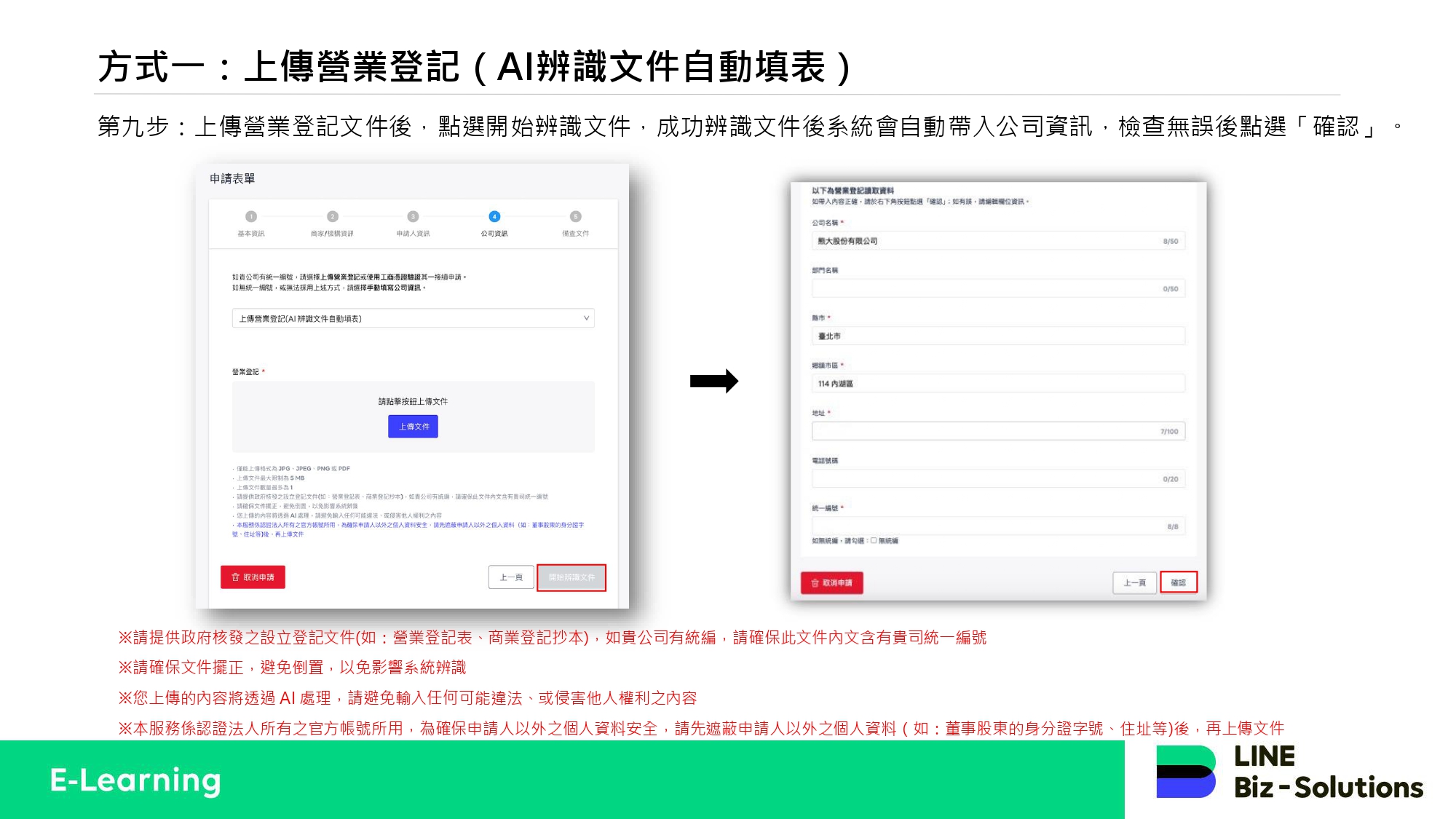Open the 縣市 臺北市 selector
The height and width of the screenshot is (819, 1456).
(997, 336)
